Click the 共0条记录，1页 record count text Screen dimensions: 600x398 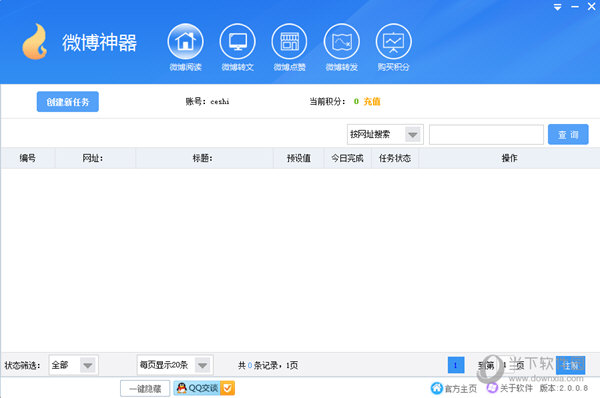click(268, 365)
